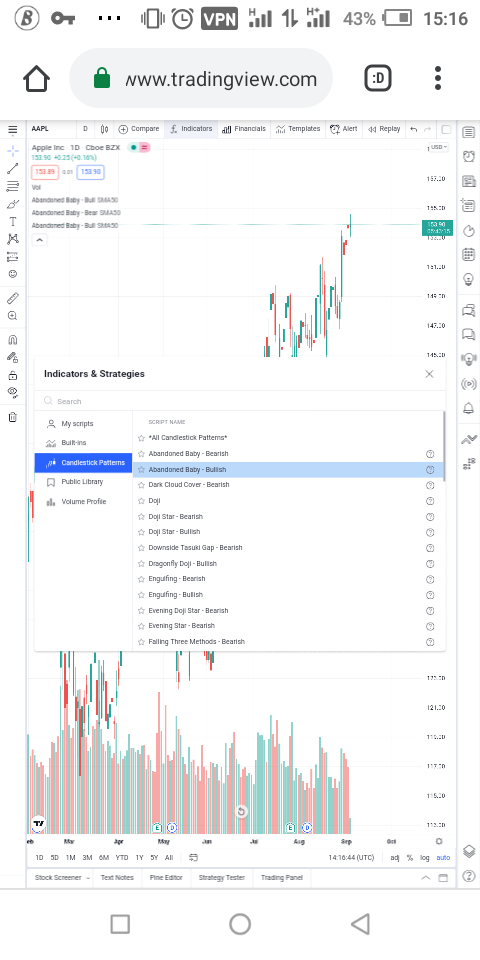The width and height of the screenshot is (480, 960).
Task: Select the 1M time range
Action: tap(70, 858)
